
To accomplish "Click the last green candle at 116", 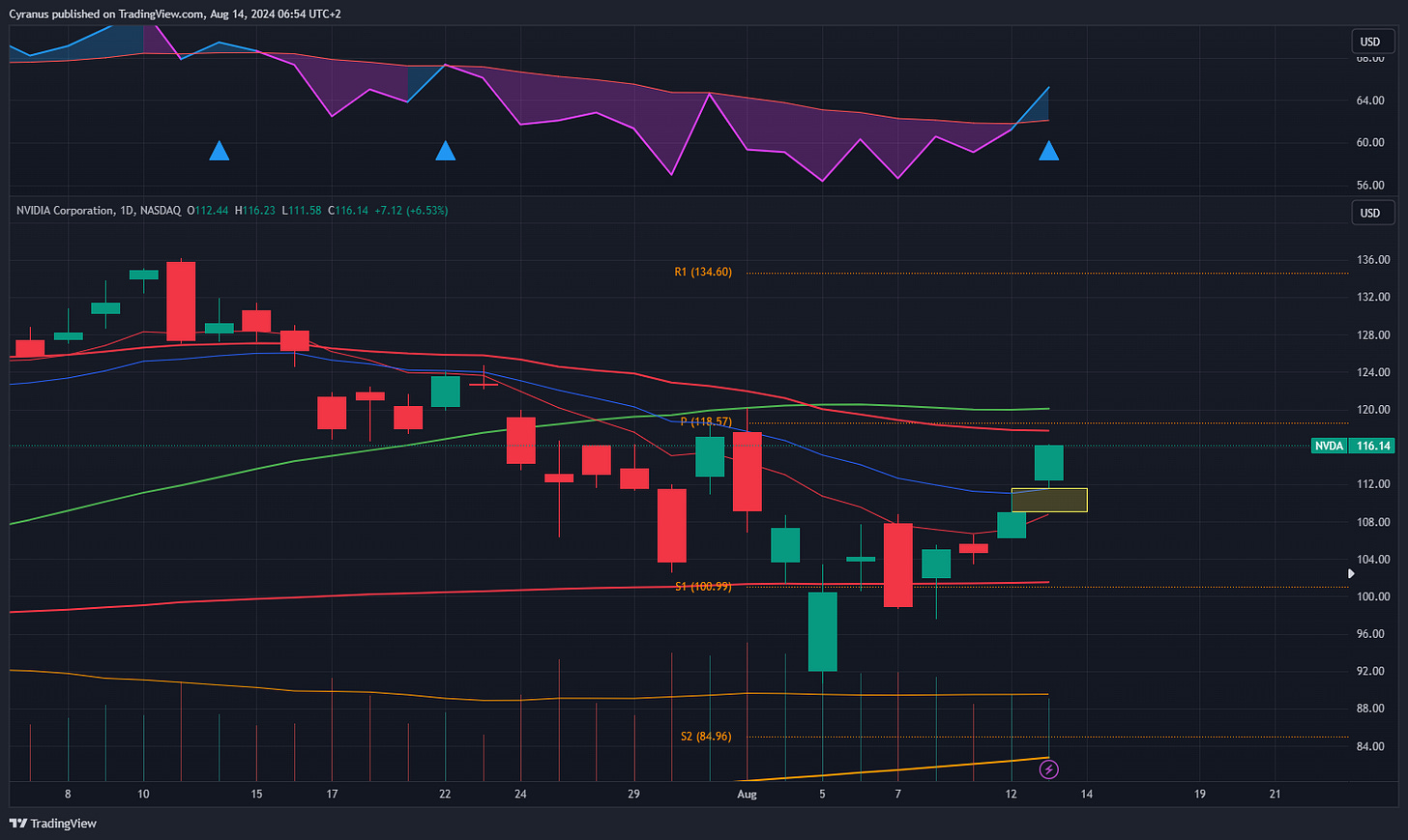I will (x=1049, y=463).
